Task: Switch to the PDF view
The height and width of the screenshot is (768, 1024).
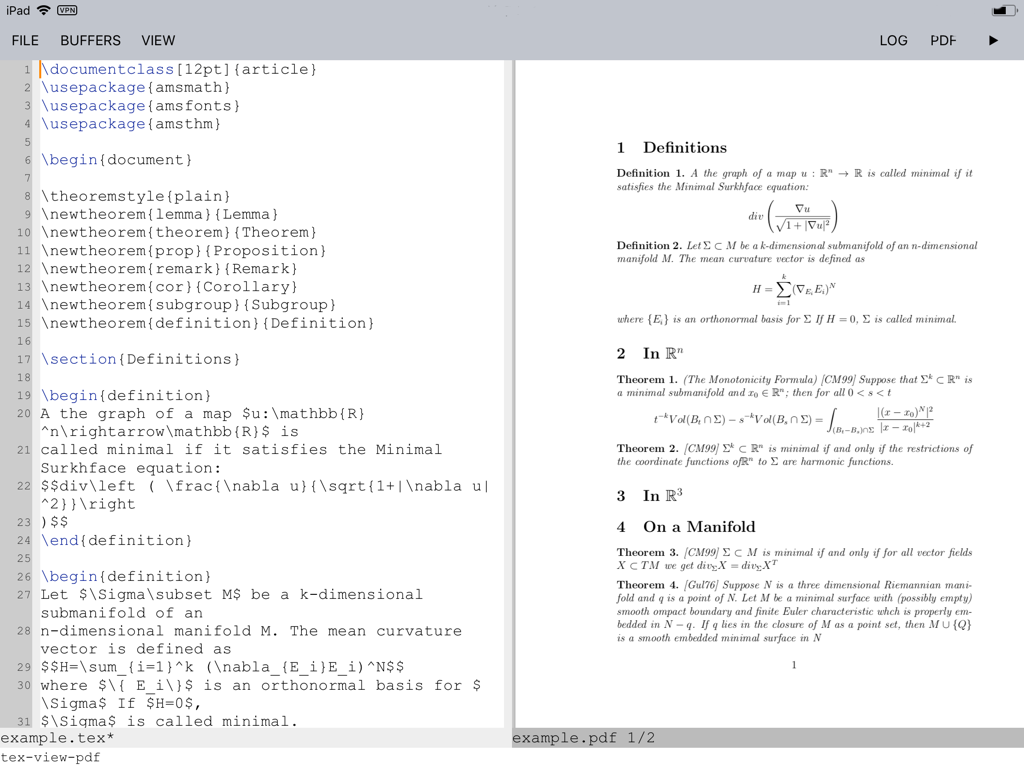Action: click(x=943, y=40)
